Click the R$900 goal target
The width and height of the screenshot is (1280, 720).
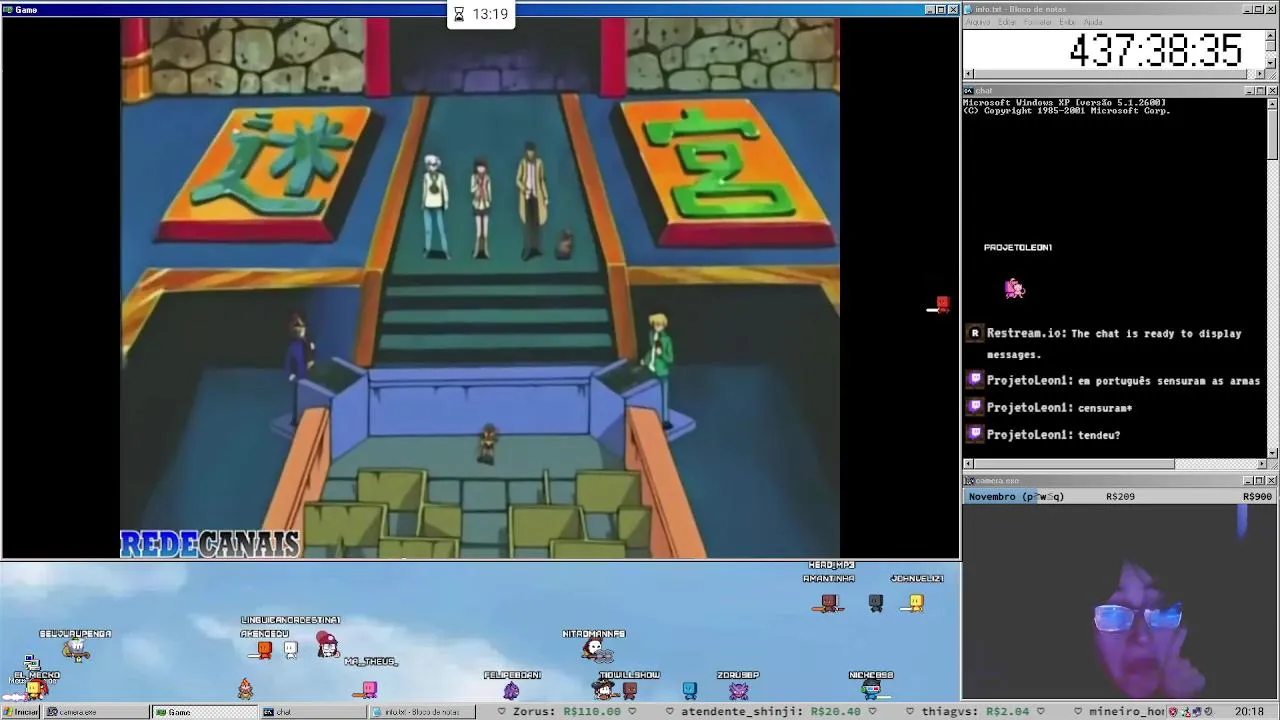1257,496
